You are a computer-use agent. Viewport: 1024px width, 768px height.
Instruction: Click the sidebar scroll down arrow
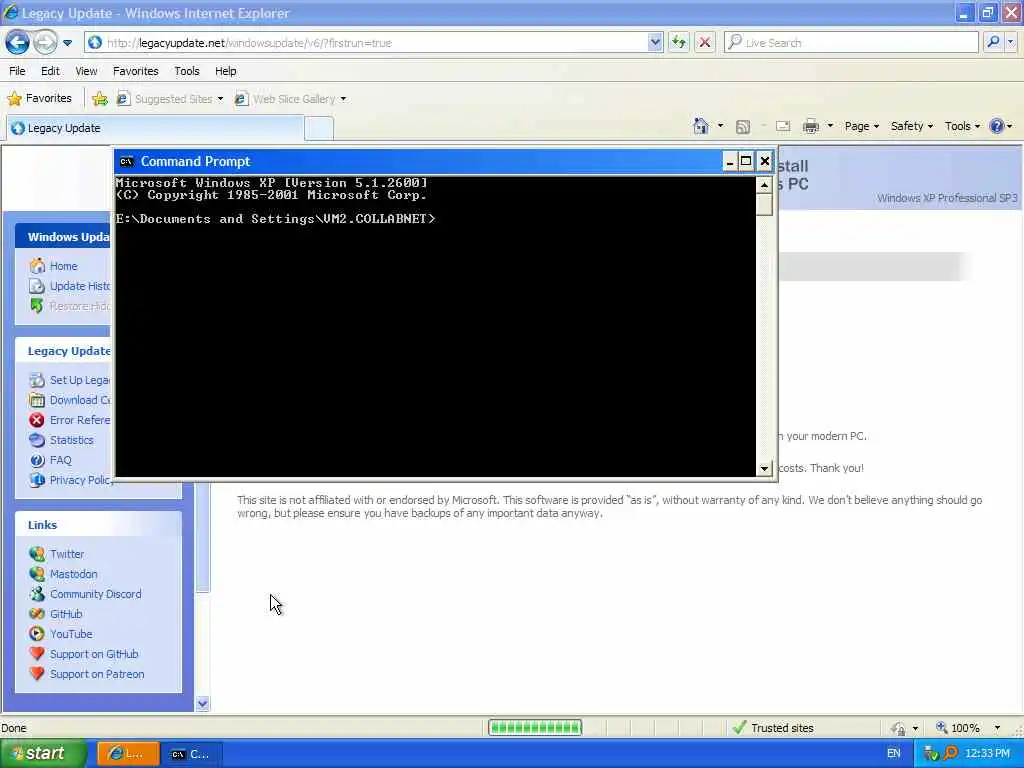pos(202,703)
